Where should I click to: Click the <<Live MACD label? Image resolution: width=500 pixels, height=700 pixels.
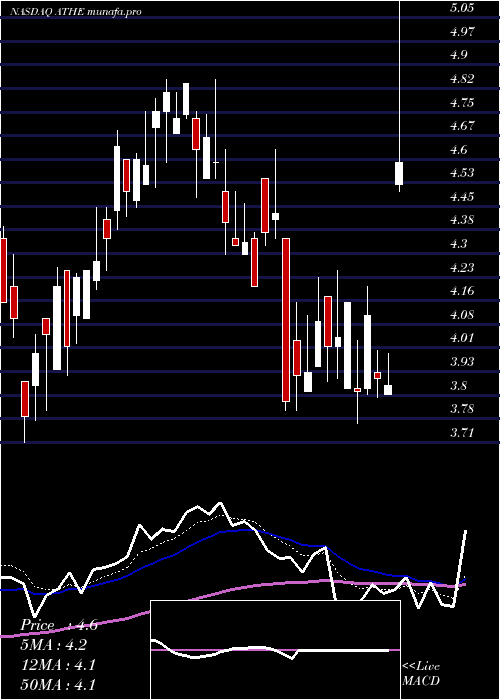click(x=421, y=674)
